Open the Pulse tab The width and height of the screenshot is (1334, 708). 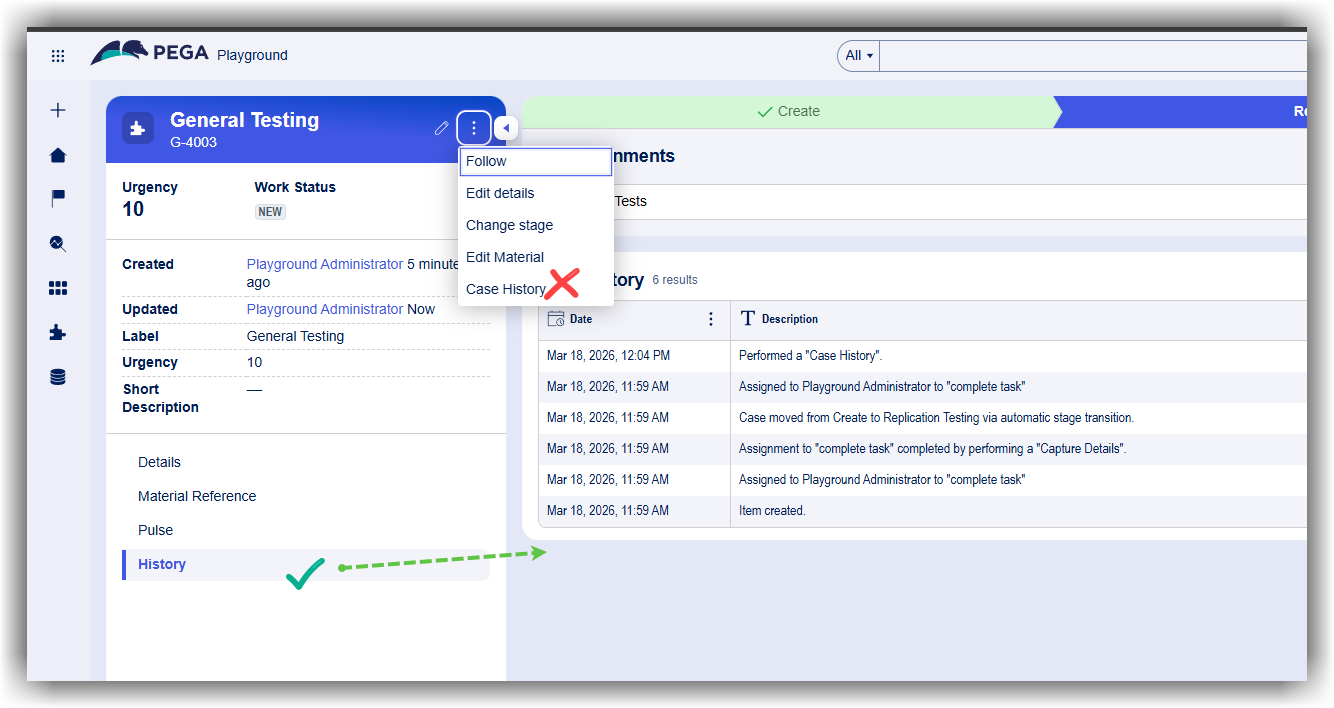[156, 530]
